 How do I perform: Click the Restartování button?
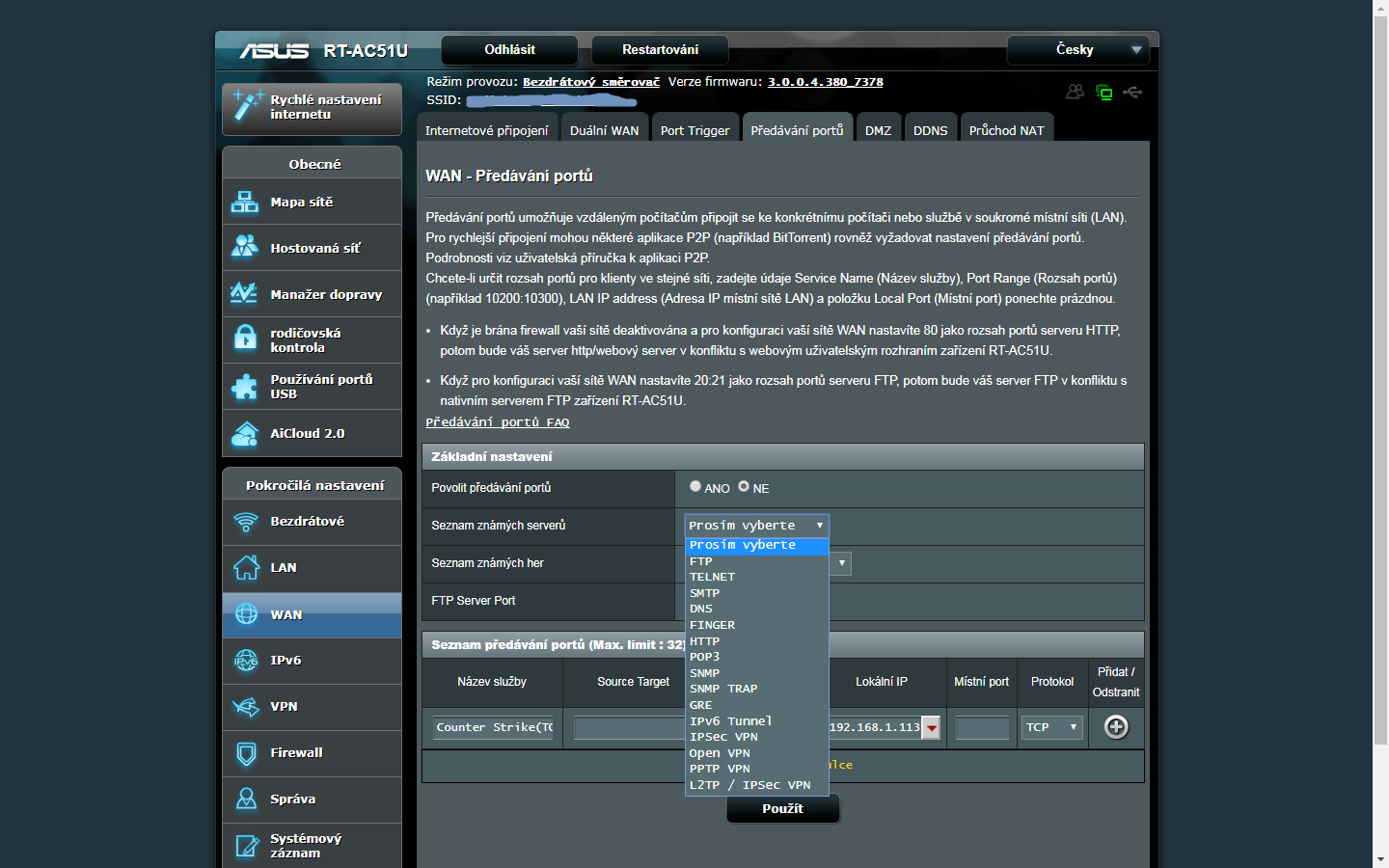pyautogui.click(x=660, y=49)
